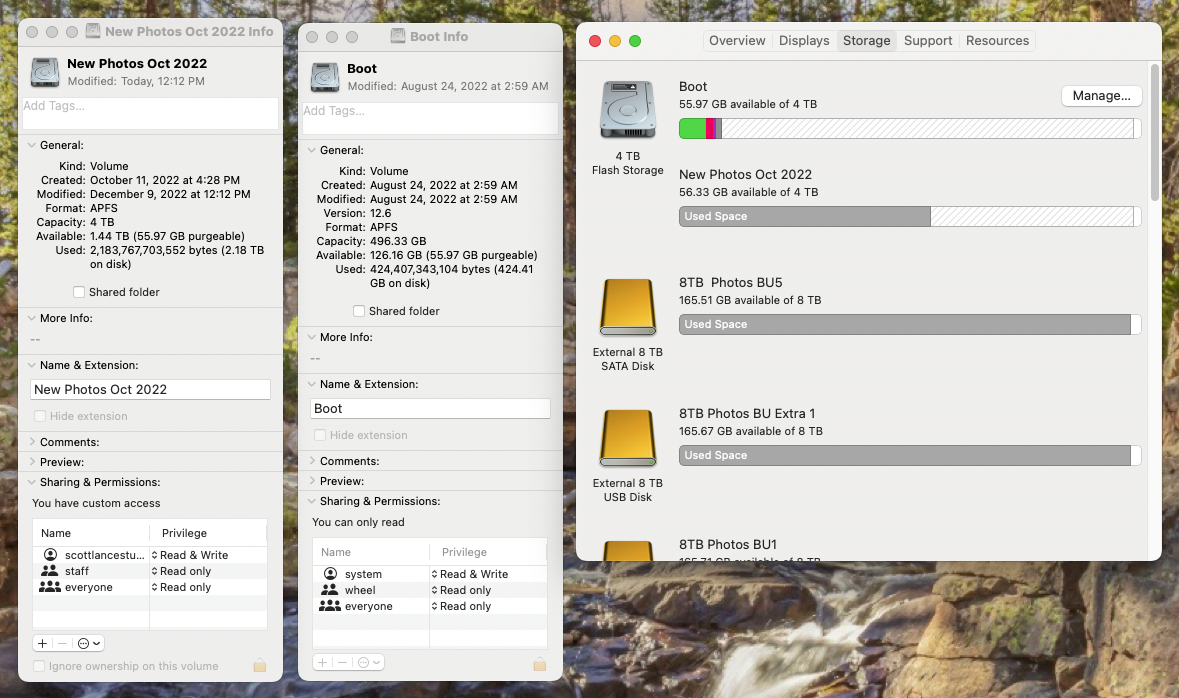Viewport: 1179px width, 698px height.
Task: Click the Name column header in Boot permissions
Action: [371, 551]
